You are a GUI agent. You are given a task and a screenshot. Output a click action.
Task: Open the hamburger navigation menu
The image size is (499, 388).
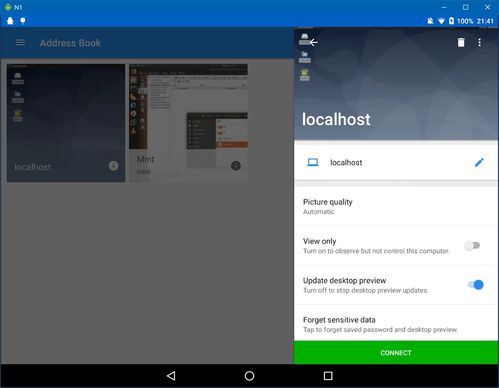(x=20, y=43)
